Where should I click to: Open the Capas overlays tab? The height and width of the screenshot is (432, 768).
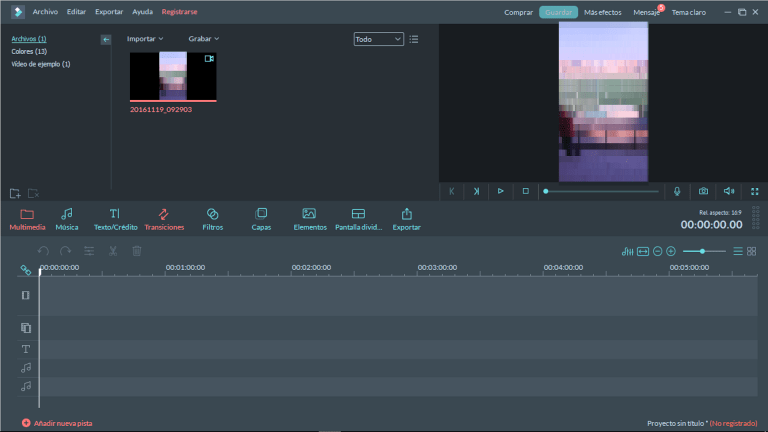click(261, 219)
